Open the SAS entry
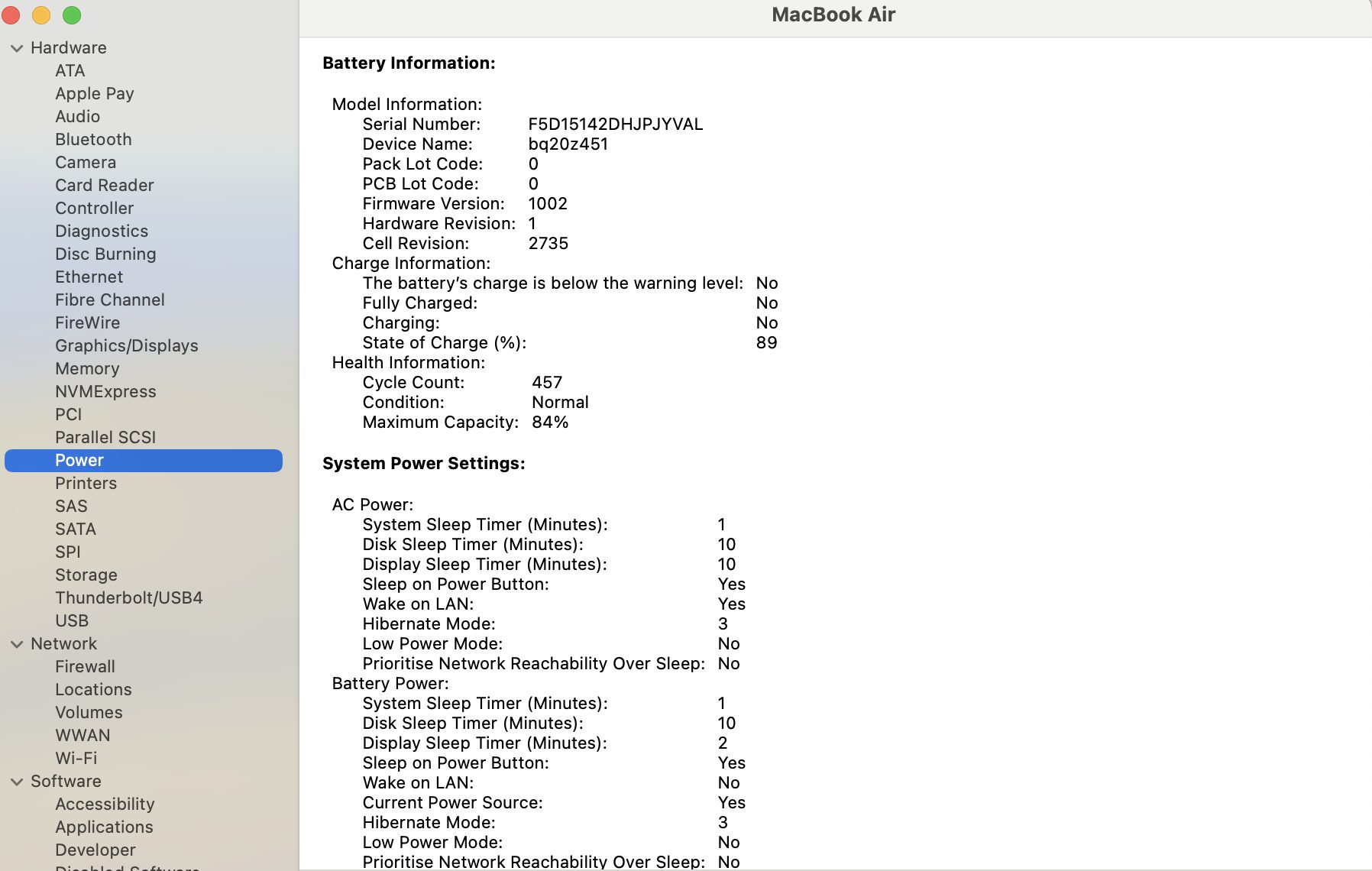Viewport: 1372px width, 871px height. tap(71, 506)
